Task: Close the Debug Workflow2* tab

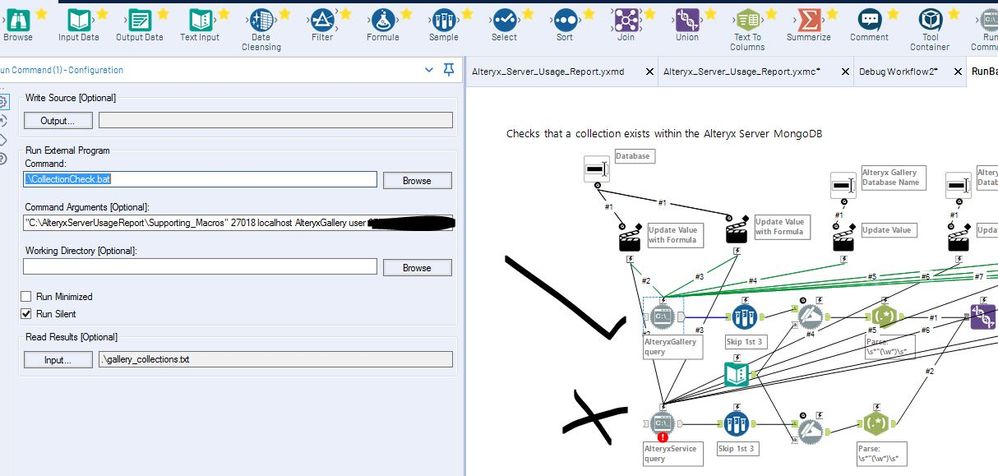Action: tap(957, 72)
